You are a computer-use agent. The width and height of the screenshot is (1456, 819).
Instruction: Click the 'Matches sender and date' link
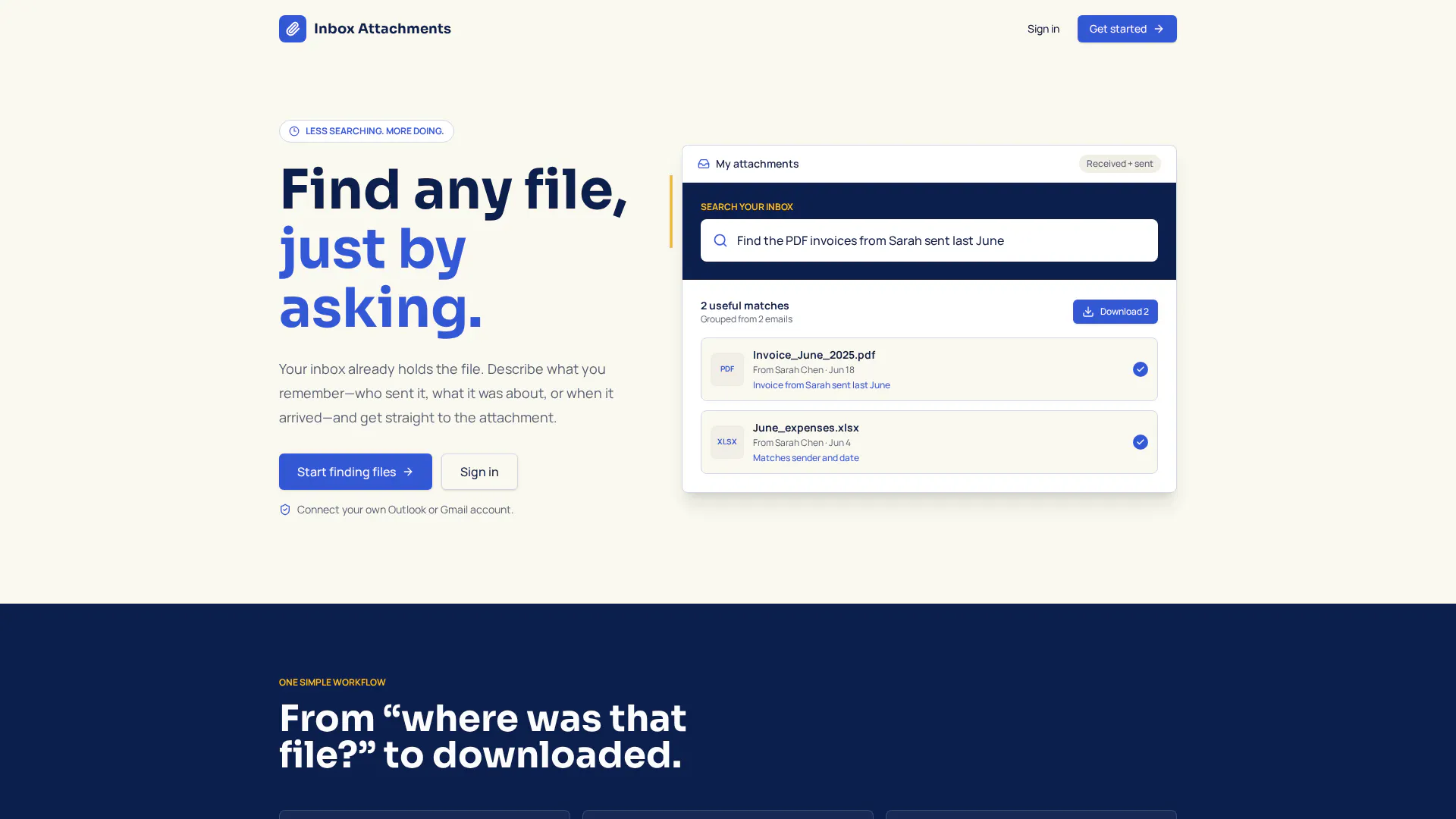click(x=805, y=458)
